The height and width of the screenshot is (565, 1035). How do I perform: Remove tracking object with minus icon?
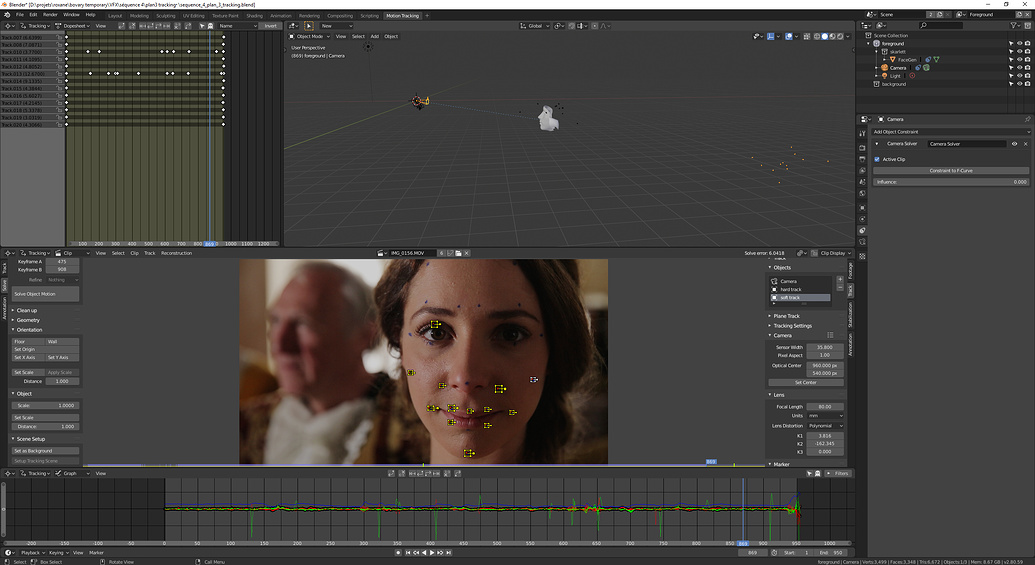(840, 288)
